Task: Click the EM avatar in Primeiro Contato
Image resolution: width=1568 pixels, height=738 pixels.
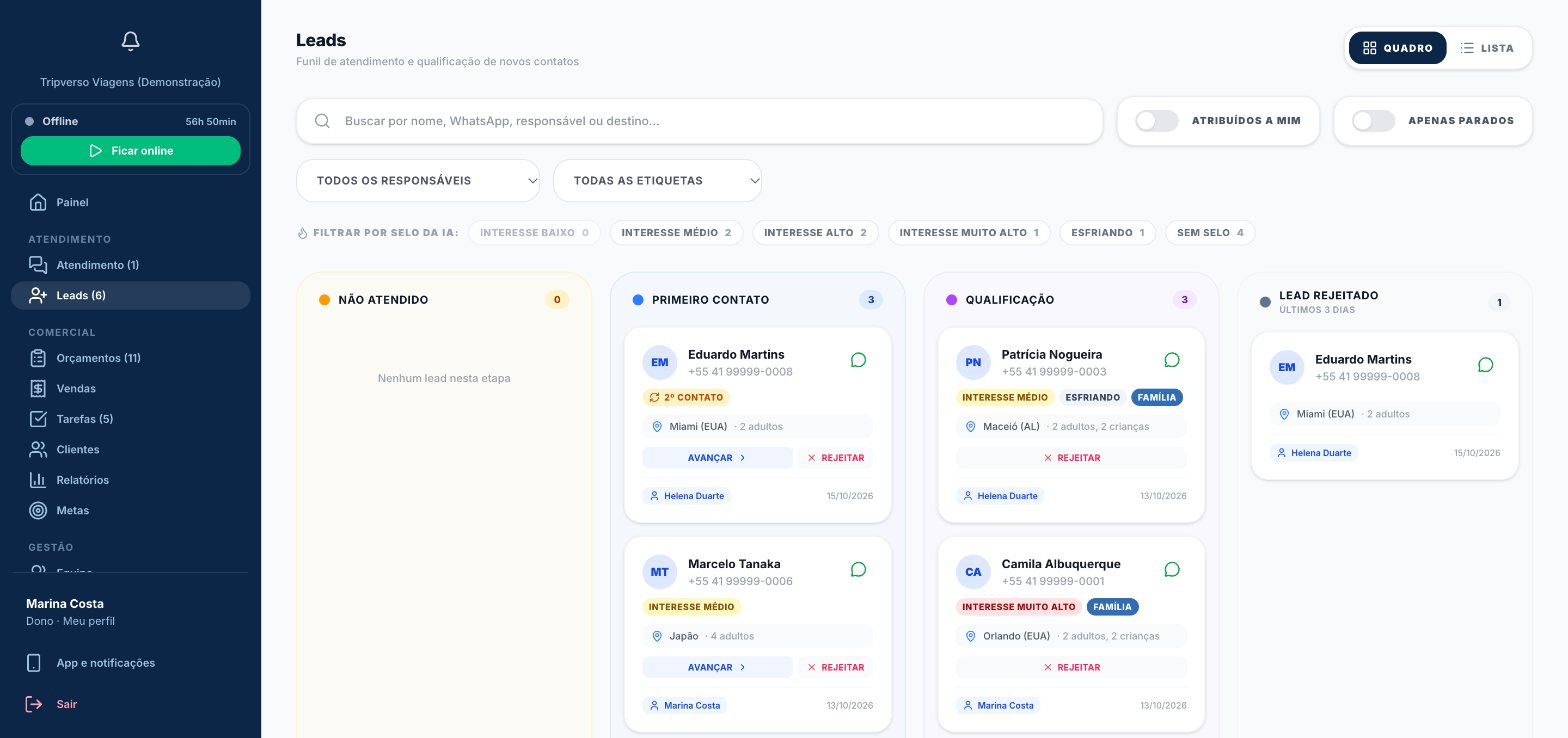Action: [660, 362]
